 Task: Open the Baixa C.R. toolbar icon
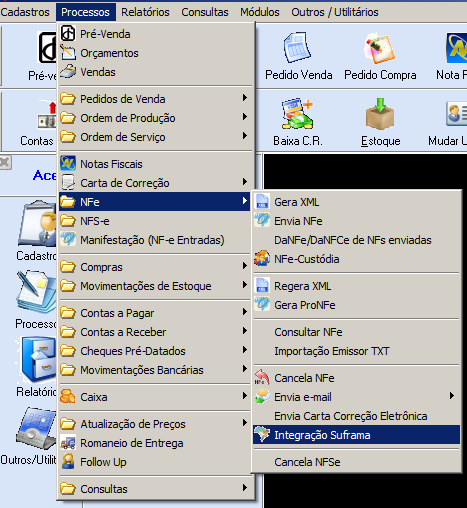[x=298, y=122]
